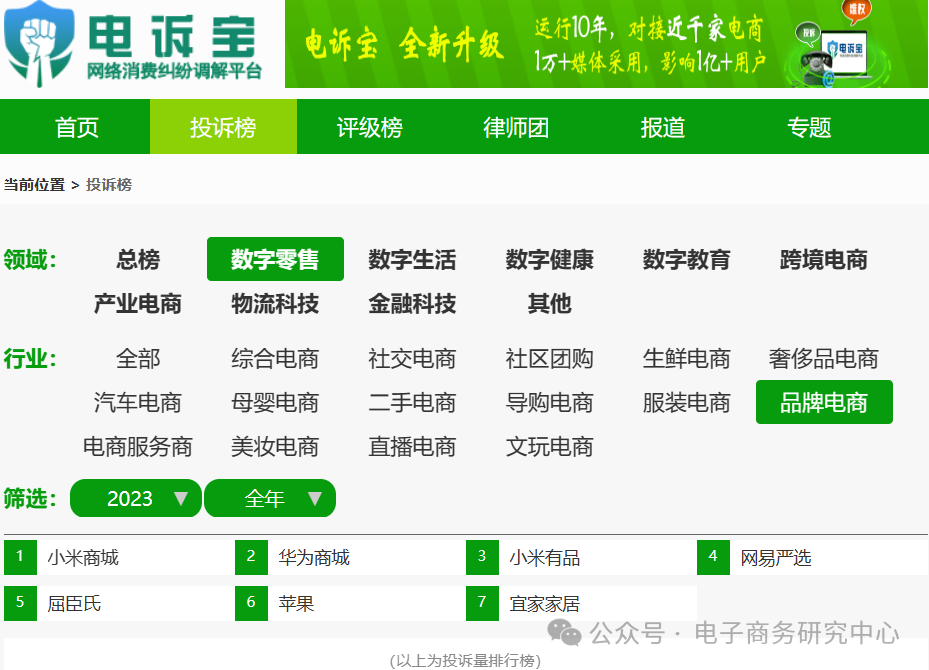Click the 生鲜电商 industry option
Viewport: 929px width, 670px height.
(x=685, y=358)
